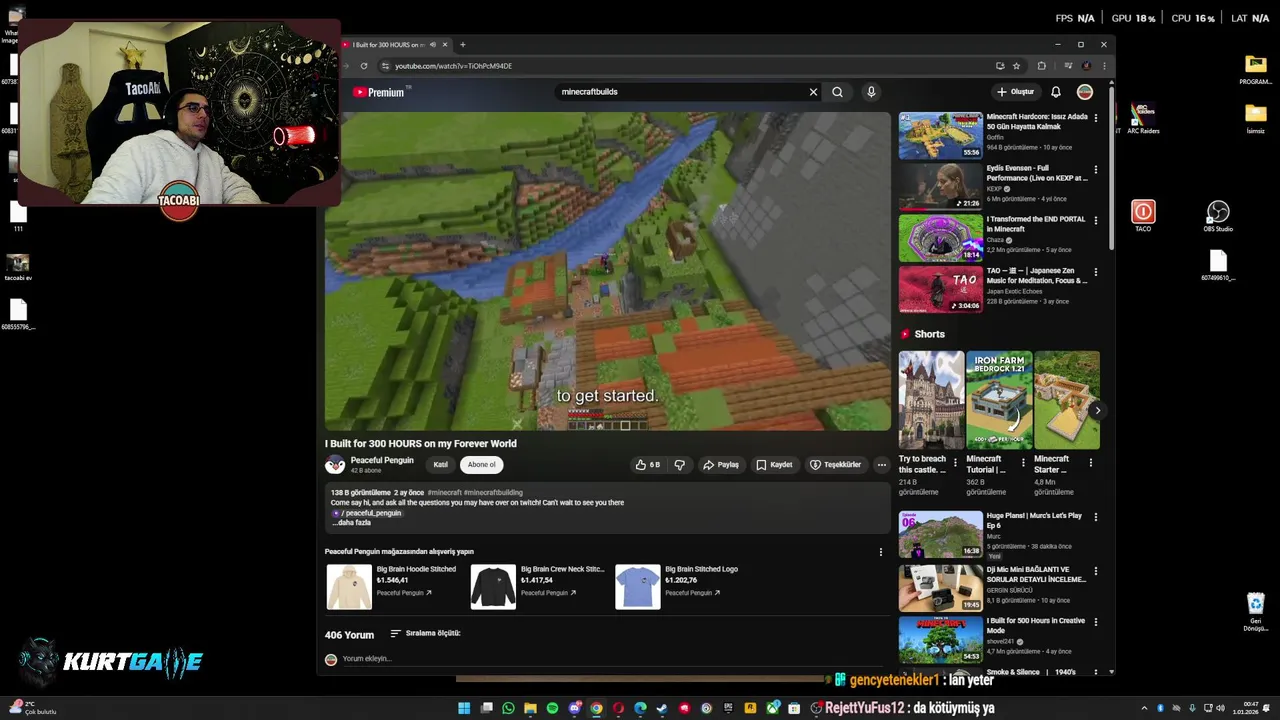
Task: Launch Spotify from the taskbar
Action: click(x=552, y=708)
